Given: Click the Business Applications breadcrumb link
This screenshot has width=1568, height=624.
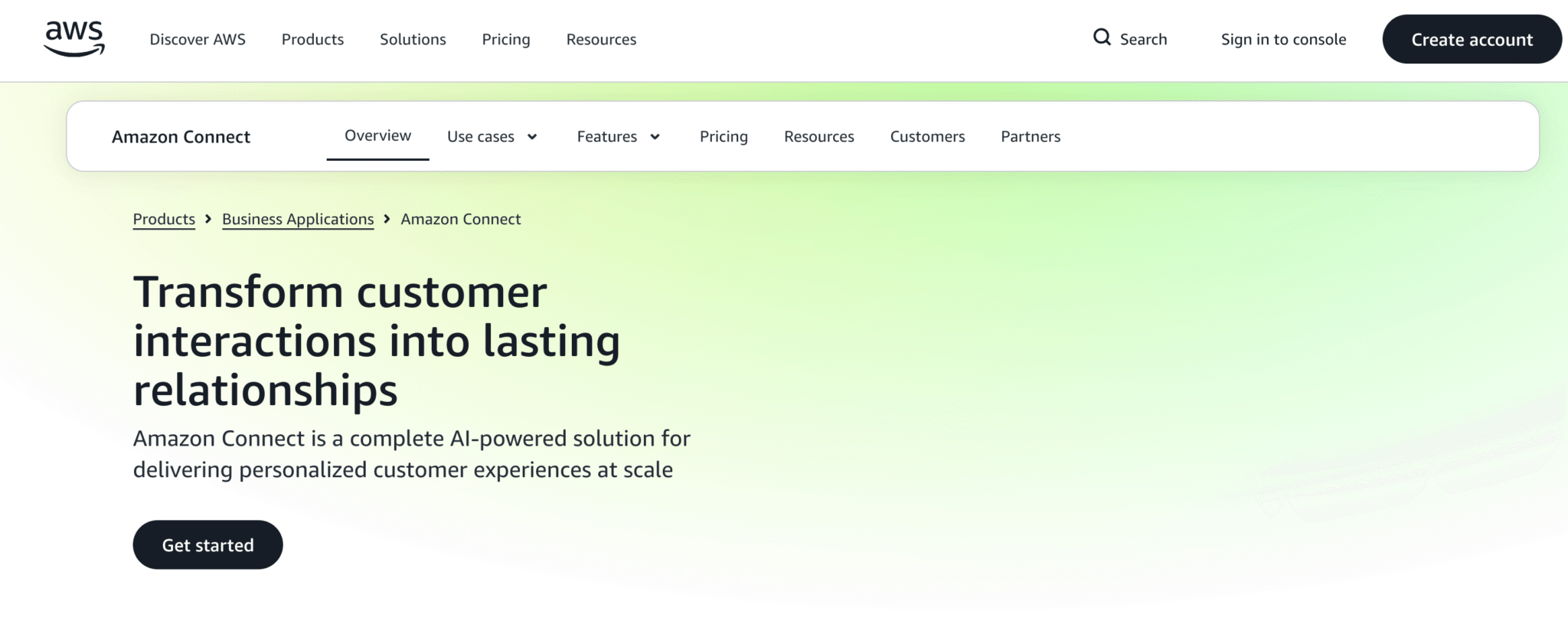Looking at the screenshot, I should tap(297, 219).
